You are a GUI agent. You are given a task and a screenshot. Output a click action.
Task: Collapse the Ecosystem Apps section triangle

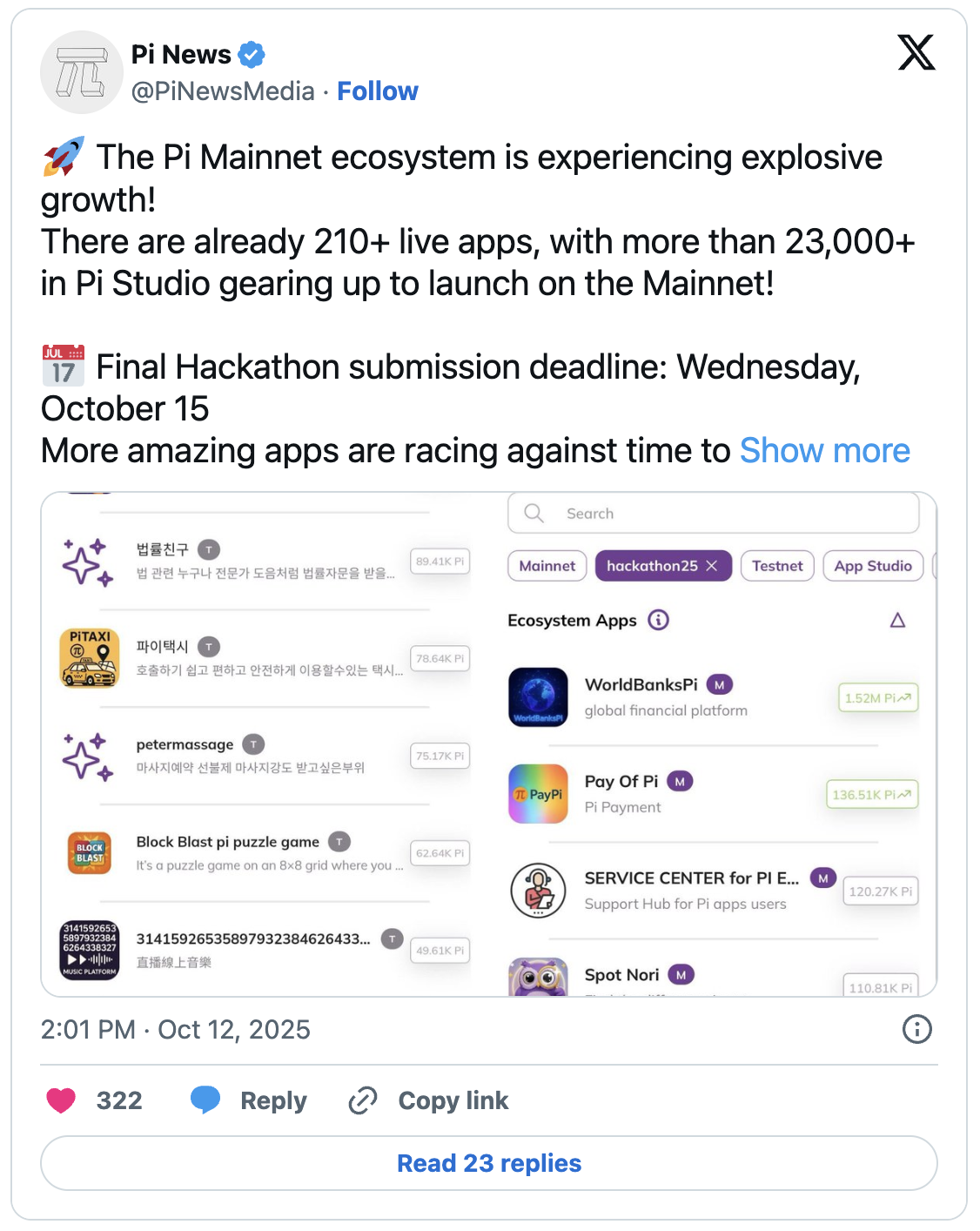tap(897, 620)
